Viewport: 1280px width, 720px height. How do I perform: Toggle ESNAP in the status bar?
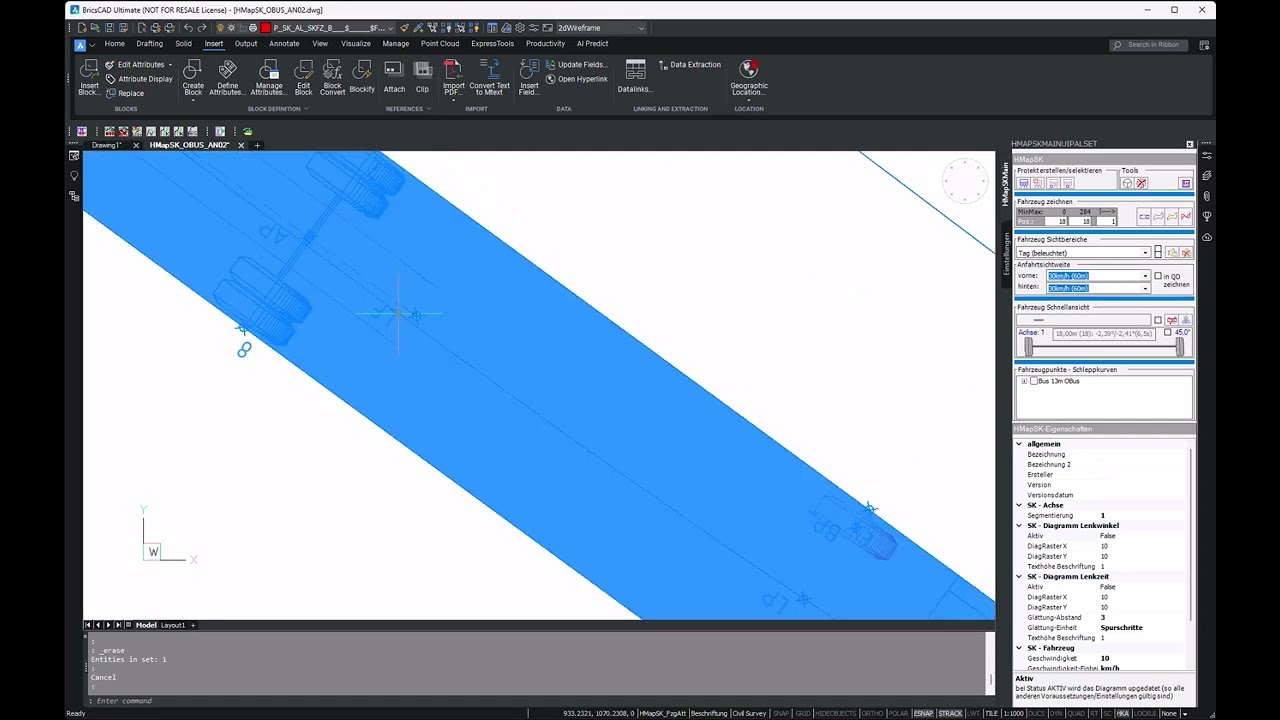click(924, 713)
